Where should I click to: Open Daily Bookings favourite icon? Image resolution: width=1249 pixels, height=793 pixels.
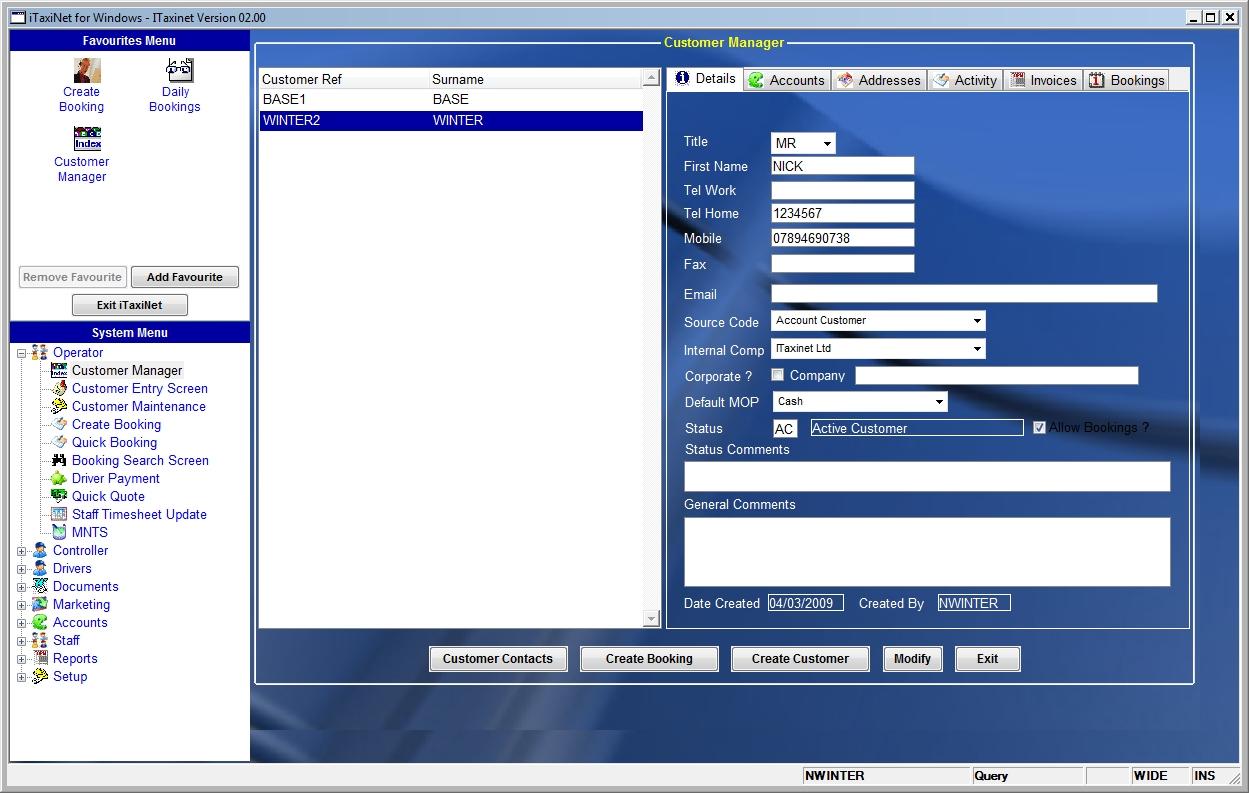point(180,70)
